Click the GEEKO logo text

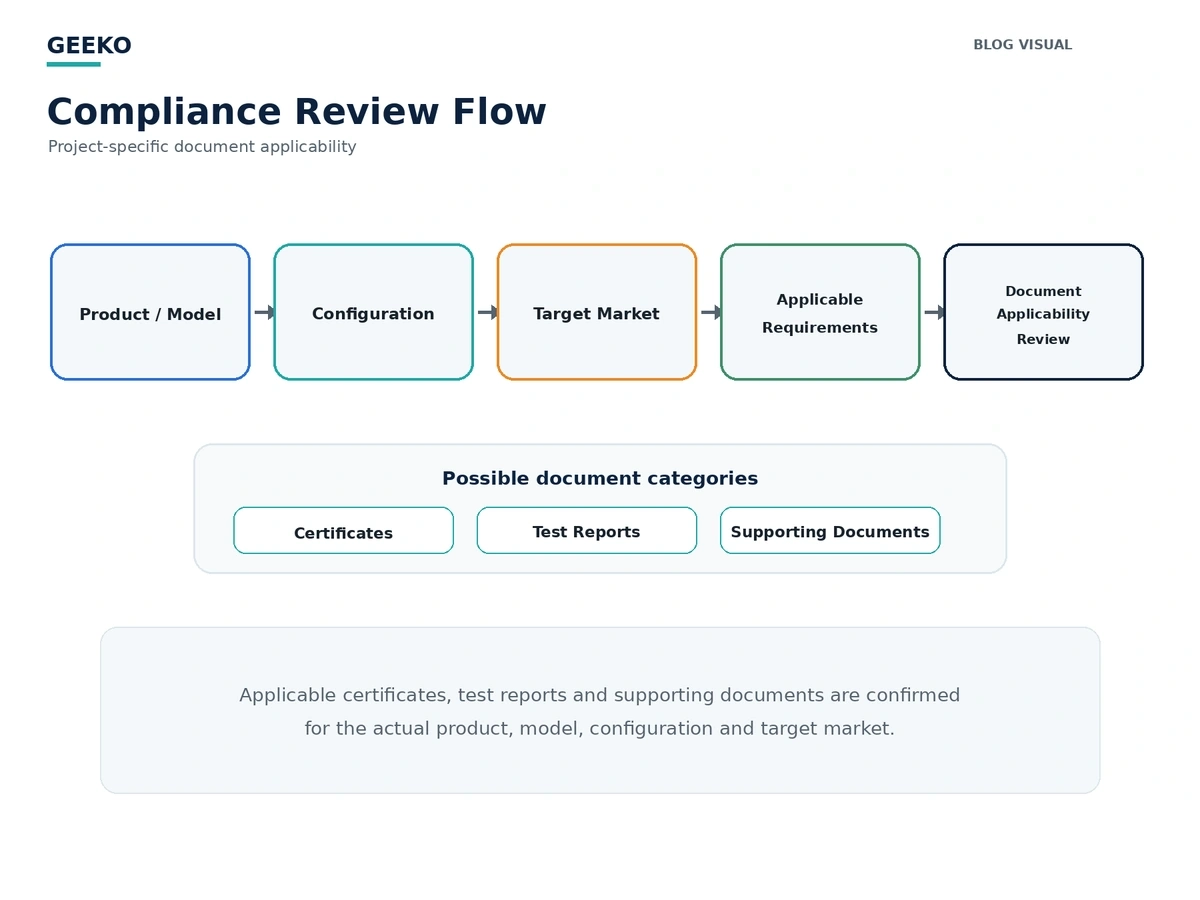tap(89, 46)
